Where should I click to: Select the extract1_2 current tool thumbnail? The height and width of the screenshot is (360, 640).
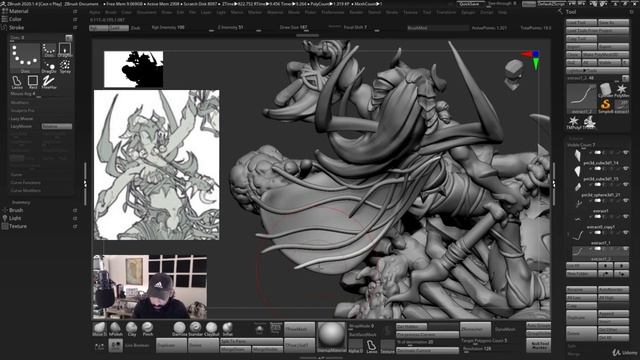pos(582,98)
